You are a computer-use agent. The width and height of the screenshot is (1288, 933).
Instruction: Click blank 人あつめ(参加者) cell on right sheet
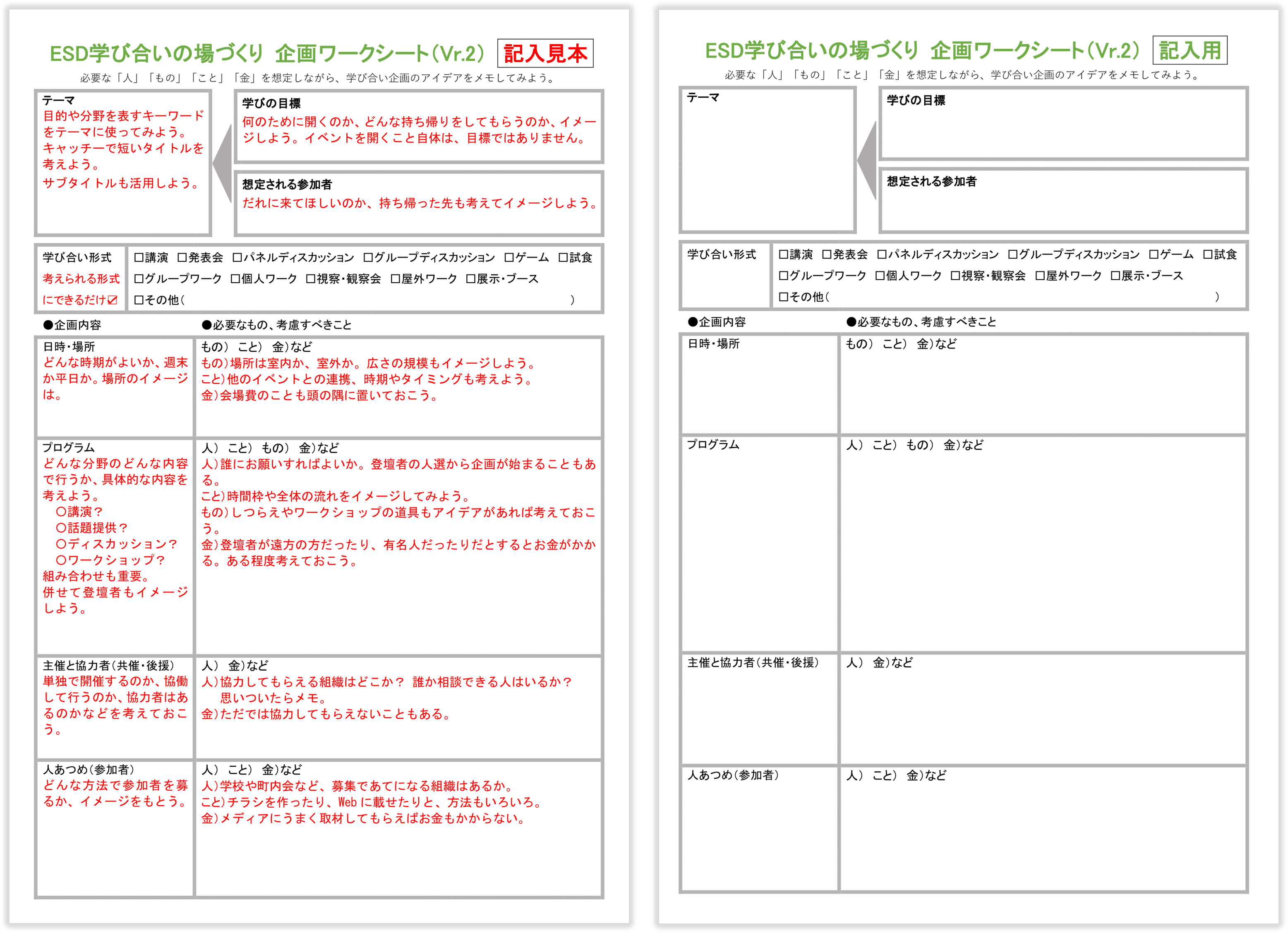pos(759,829)
